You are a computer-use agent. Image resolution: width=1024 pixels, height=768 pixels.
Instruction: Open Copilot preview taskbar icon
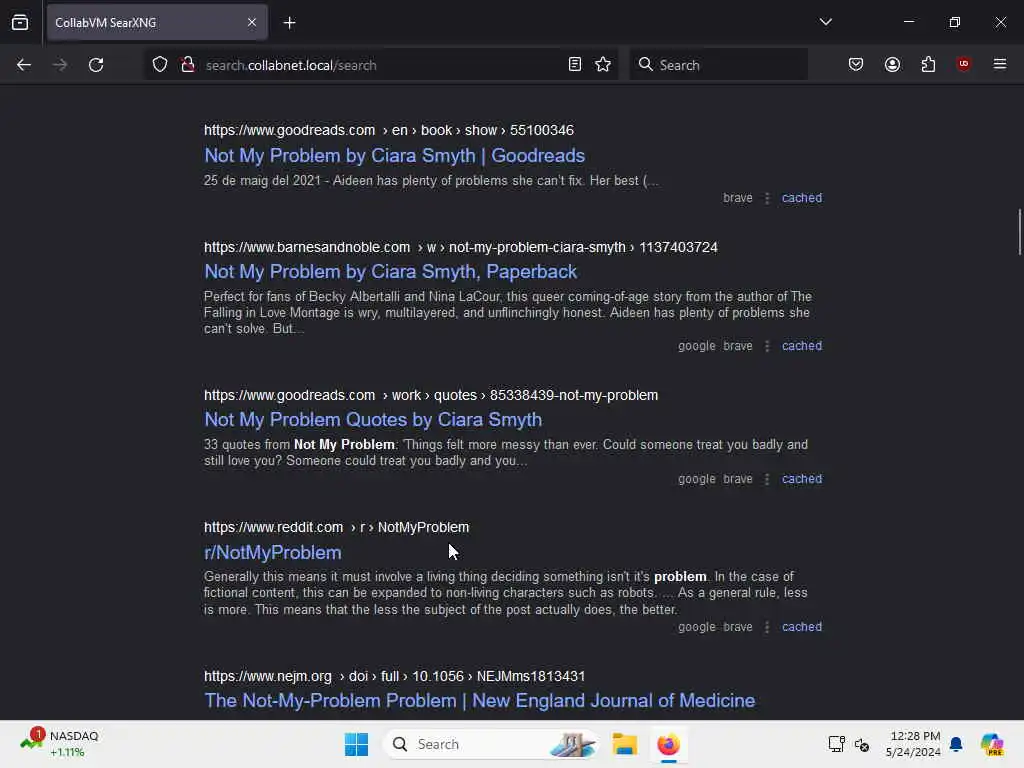tap(992, 744)
